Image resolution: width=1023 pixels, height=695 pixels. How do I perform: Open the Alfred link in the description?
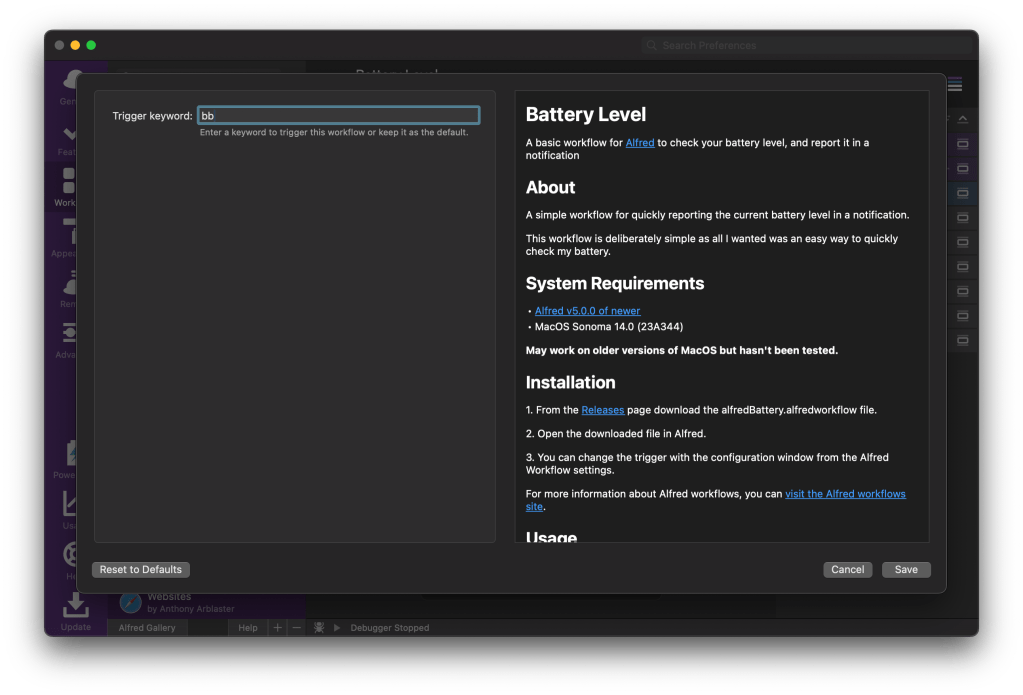click(640, 143)
